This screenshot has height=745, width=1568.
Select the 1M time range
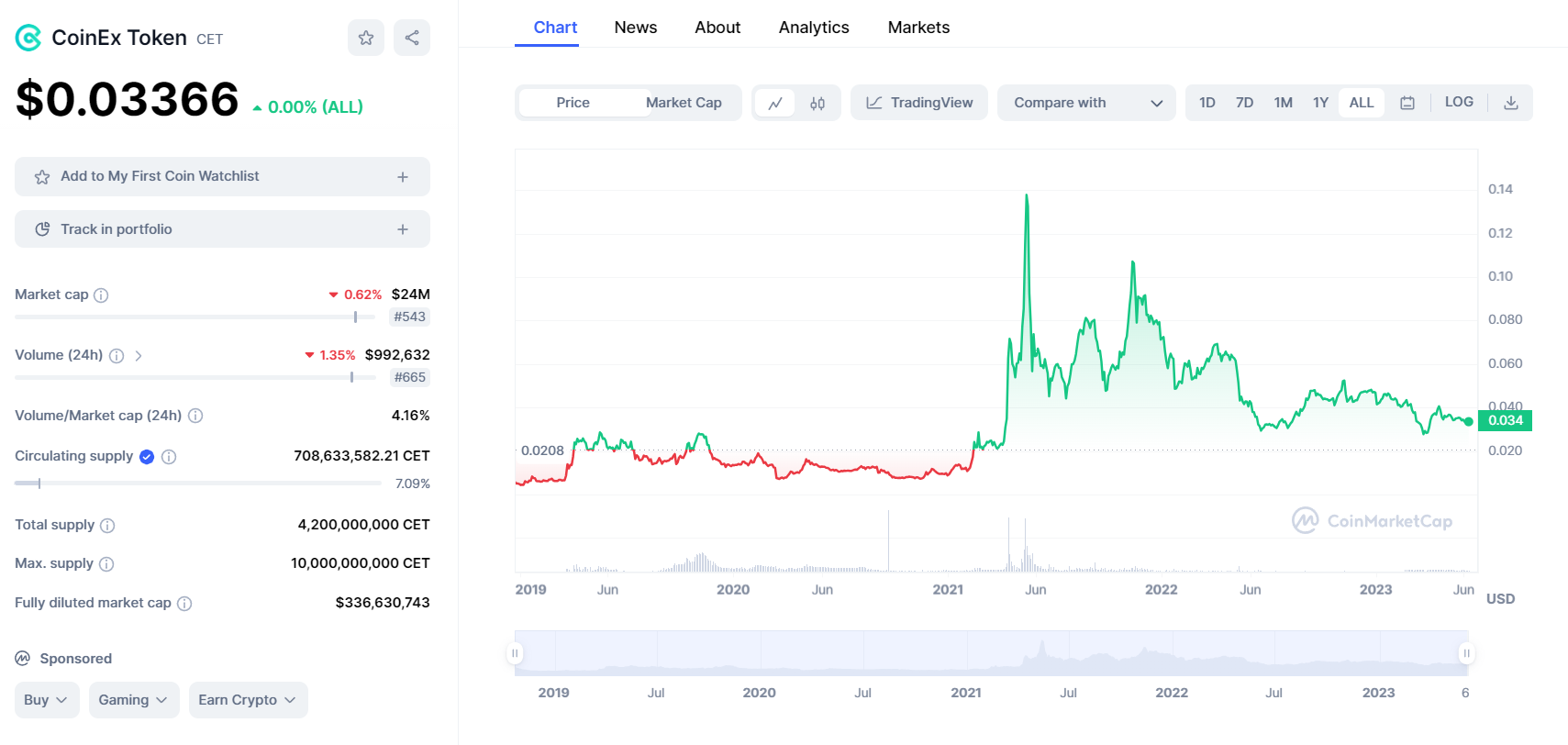tap(1283, 103)
